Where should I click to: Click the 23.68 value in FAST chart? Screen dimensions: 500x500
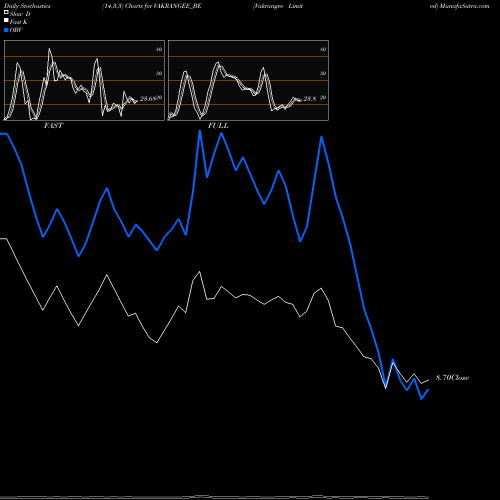(x=148, y=99)
